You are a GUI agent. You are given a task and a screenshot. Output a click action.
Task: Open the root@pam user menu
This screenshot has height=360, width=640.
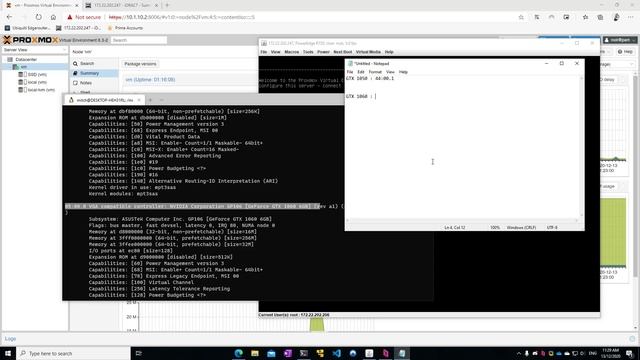tap(620, 40)
